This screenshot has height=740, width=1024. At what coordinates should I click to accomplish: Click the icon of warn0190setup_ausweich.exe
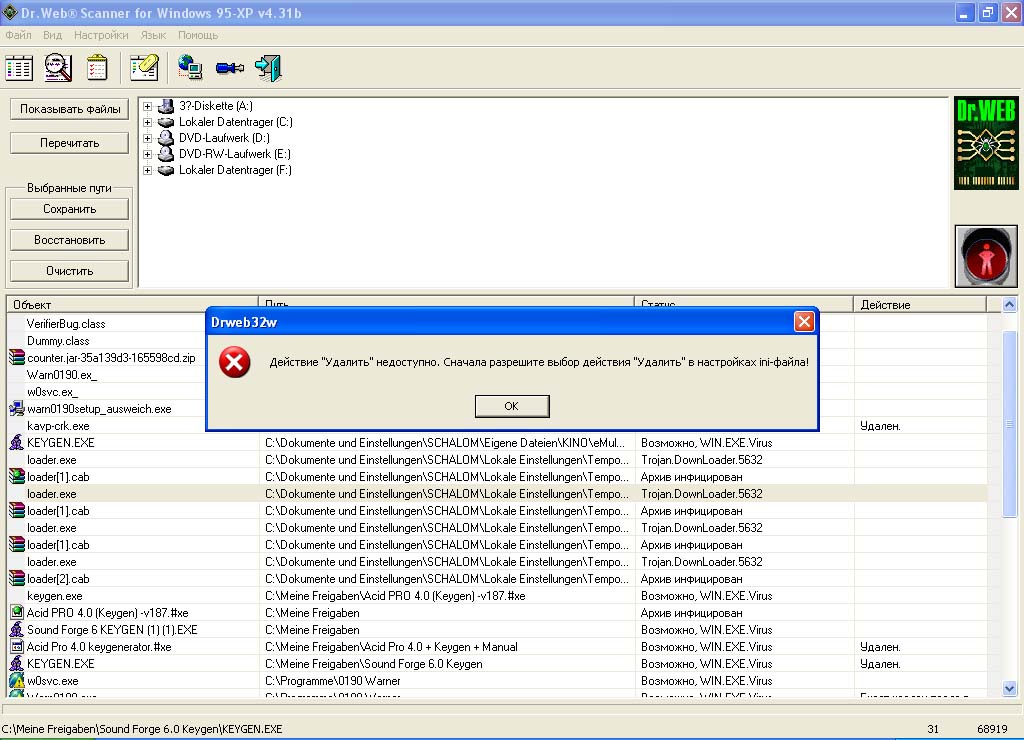(16, 409)
